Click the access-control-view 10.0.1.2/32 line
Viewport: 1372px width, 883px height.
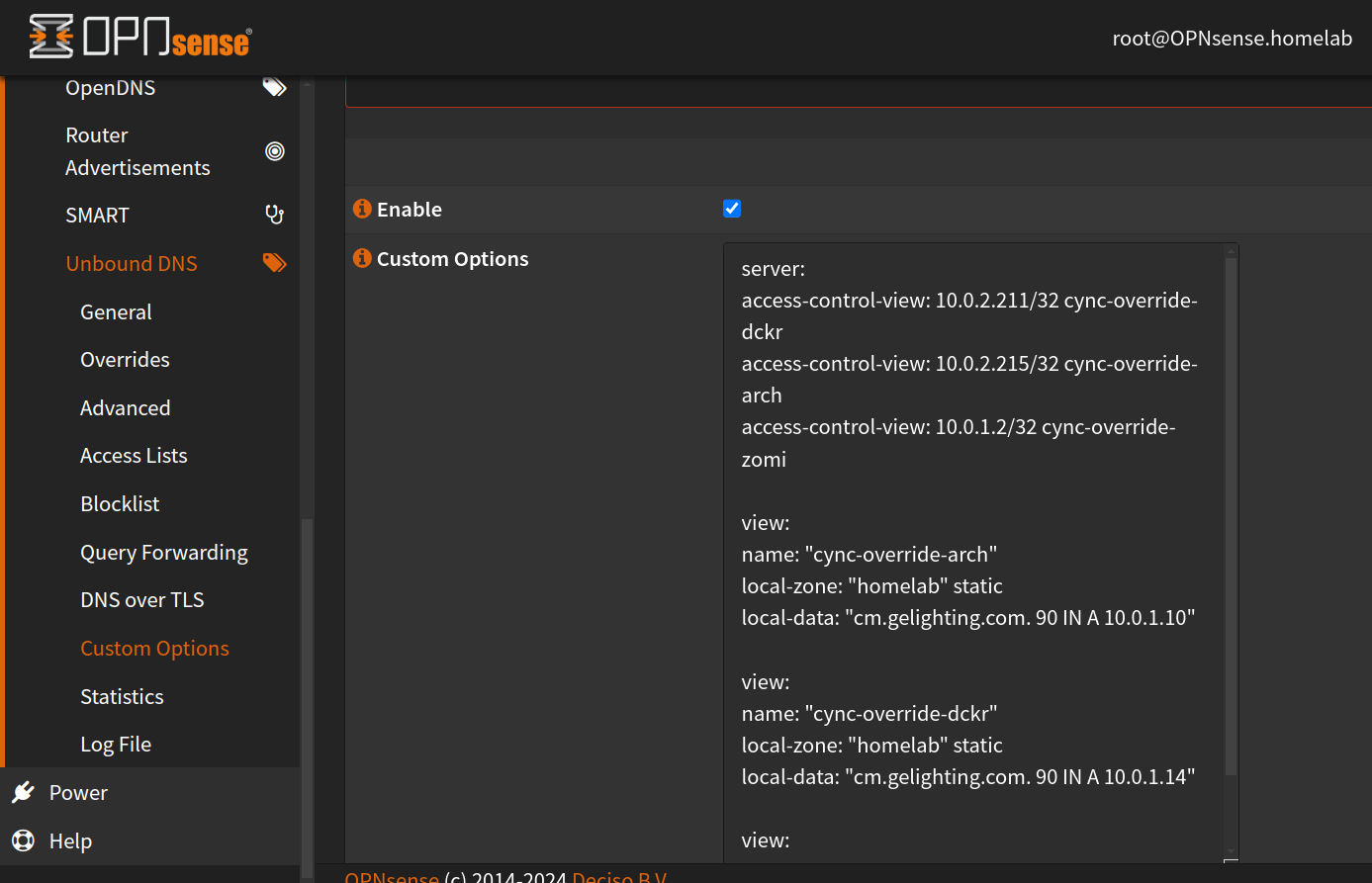click(x=959, y=442)
